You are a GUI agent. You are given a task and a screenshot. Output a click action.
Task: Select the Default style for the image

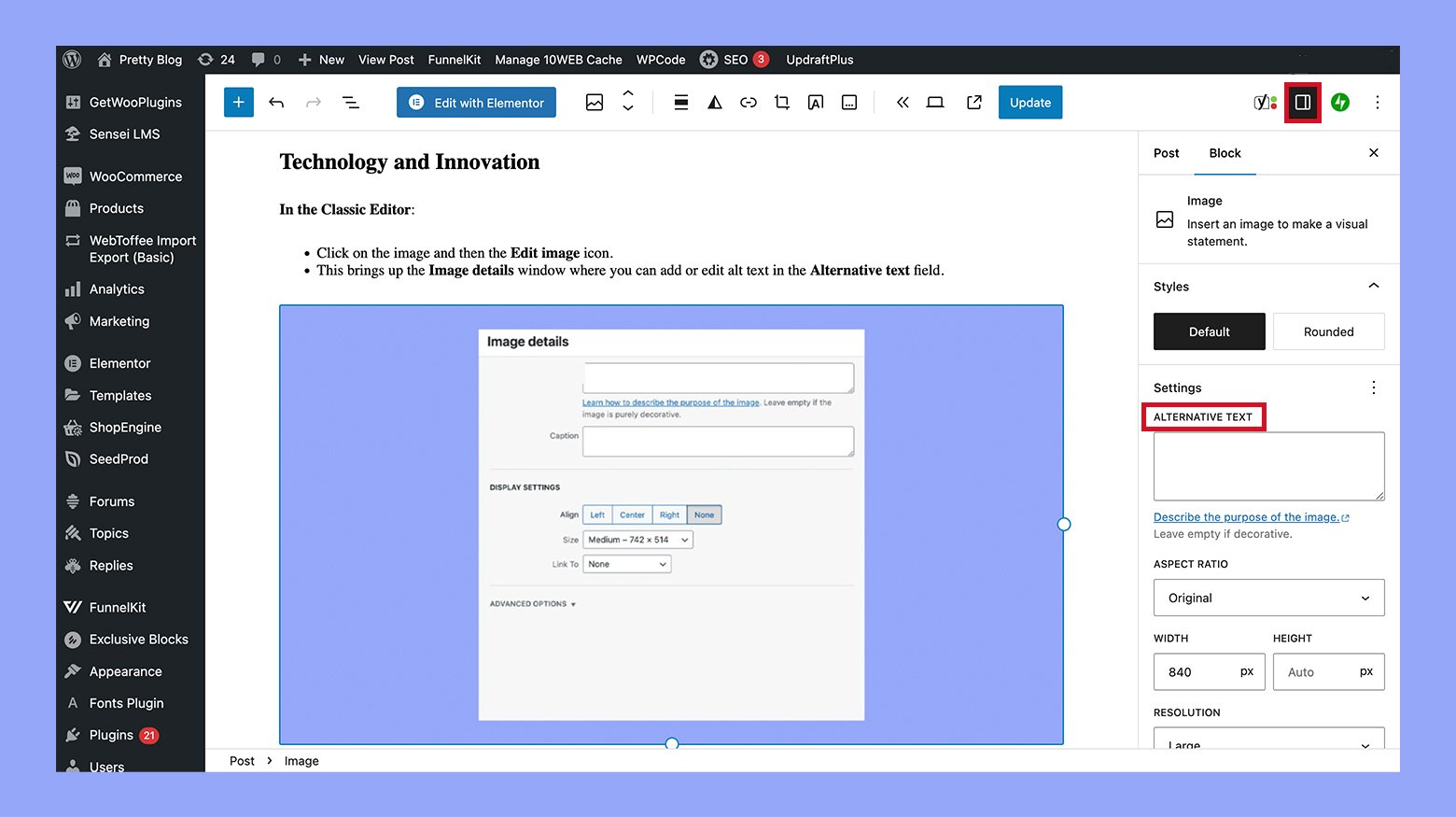click(x=1209, y=331)
